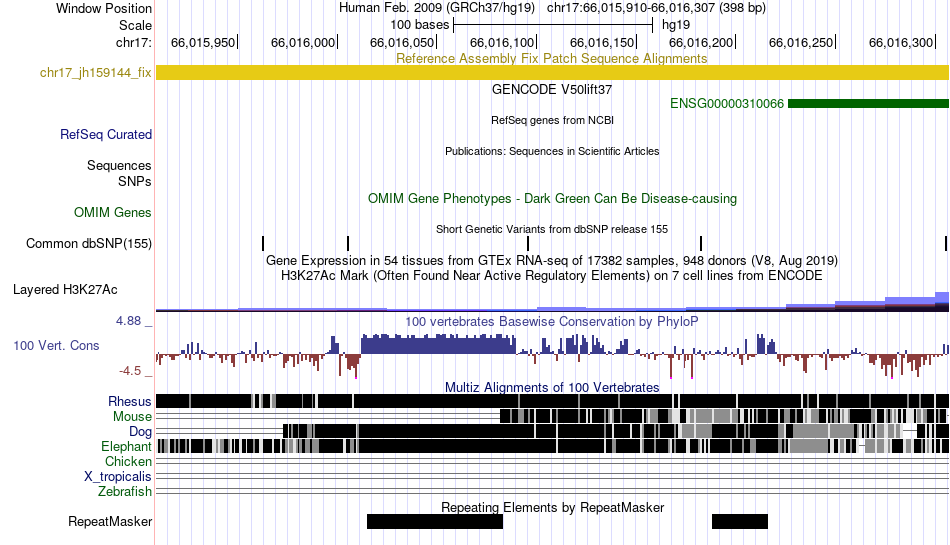Click the 100 bases scale bar
950x545 pixels.
click(553, 25)
